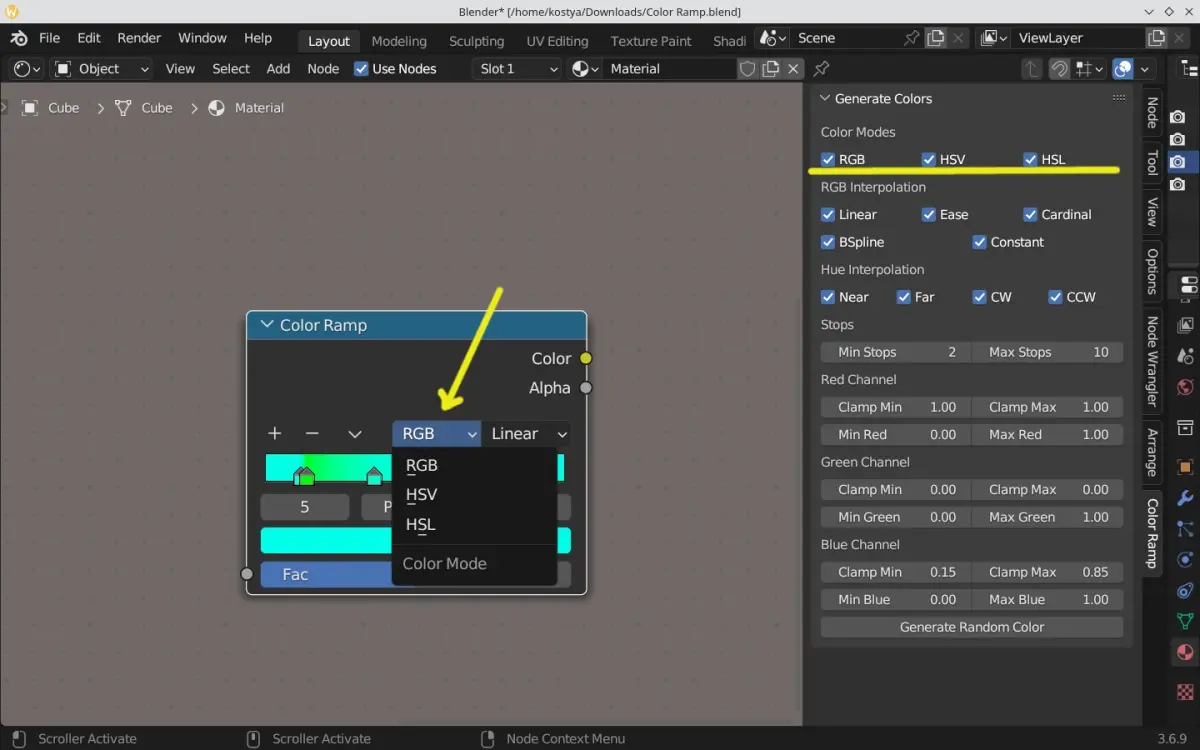Image resolution: width=1200 pixels, height=750 pixels.
Task: Collapse the Color Ramp node
Action: coord(266,325)
